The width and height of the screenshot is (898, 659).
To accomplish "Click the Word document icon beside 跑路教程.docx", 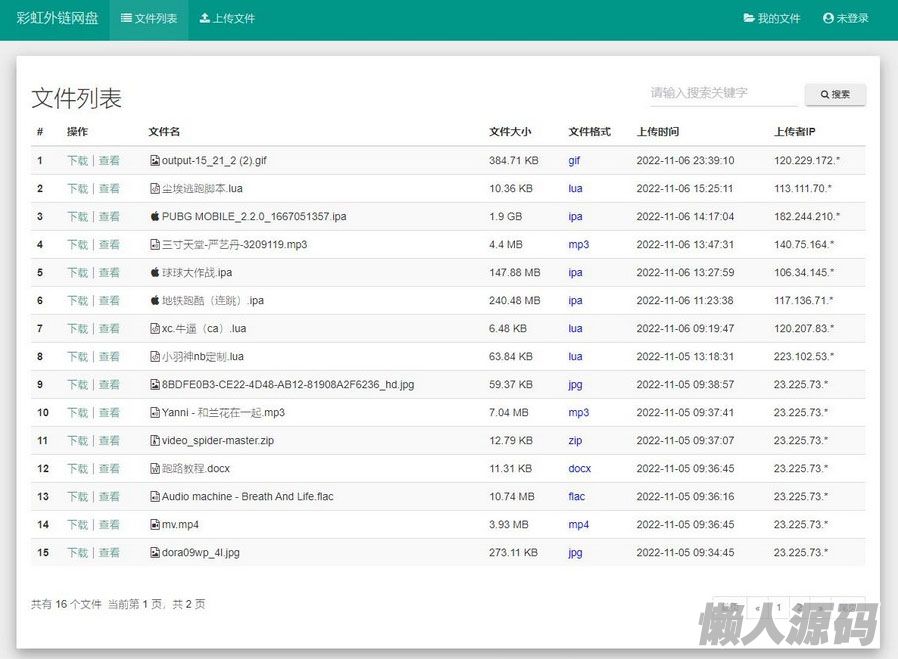I will point(154,469).
